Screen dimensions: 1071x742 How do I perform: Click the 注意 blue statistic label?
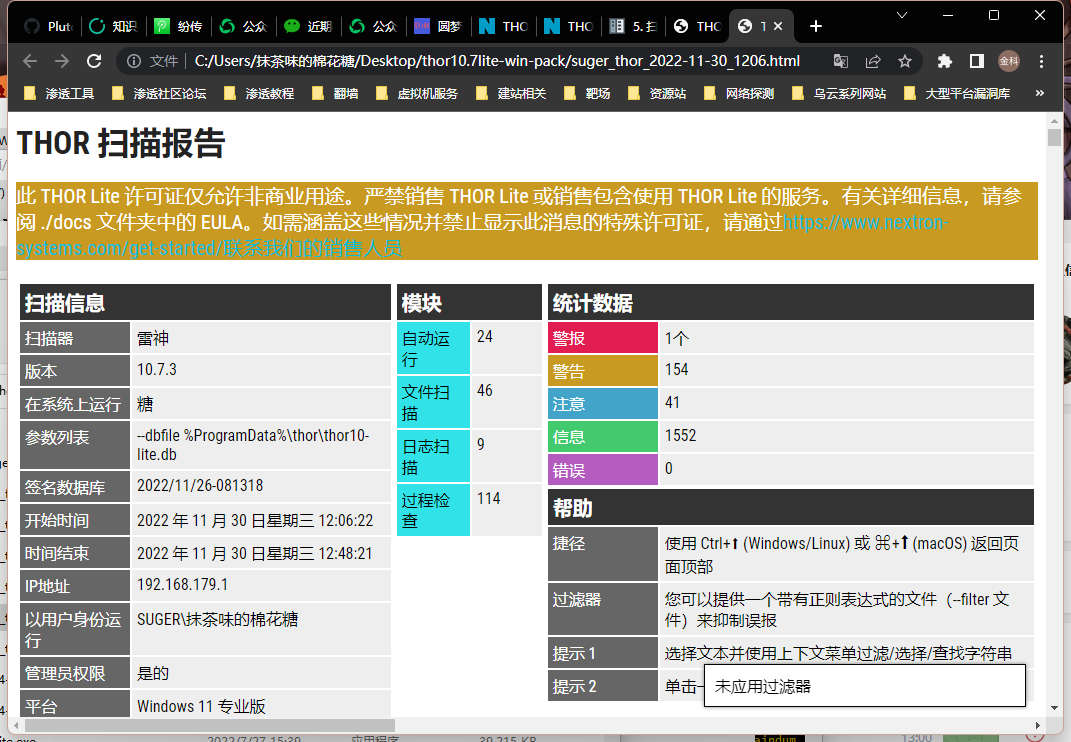click(602, 403)
